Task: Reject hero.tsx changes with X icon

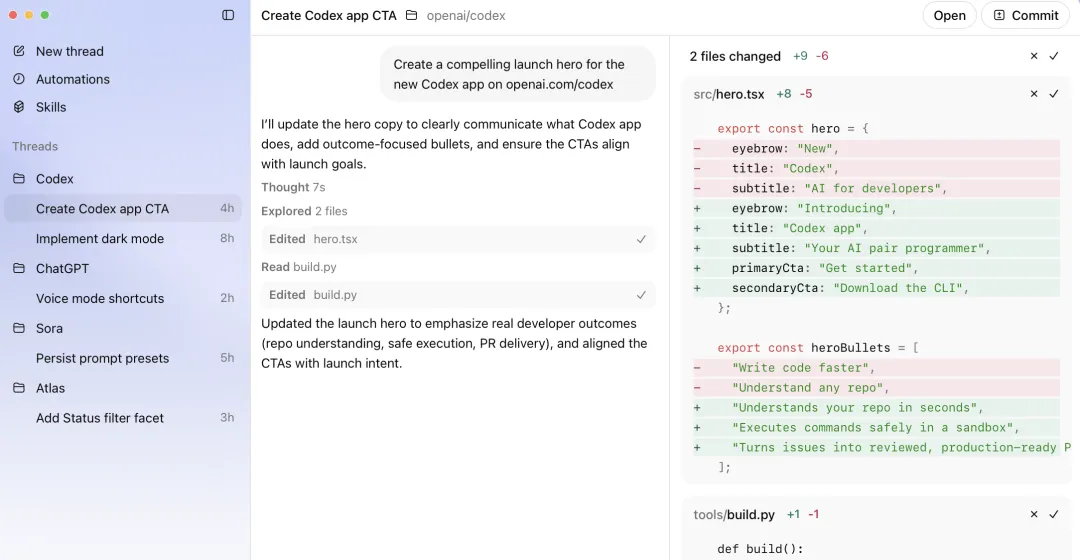Action: coord(1034,94)
